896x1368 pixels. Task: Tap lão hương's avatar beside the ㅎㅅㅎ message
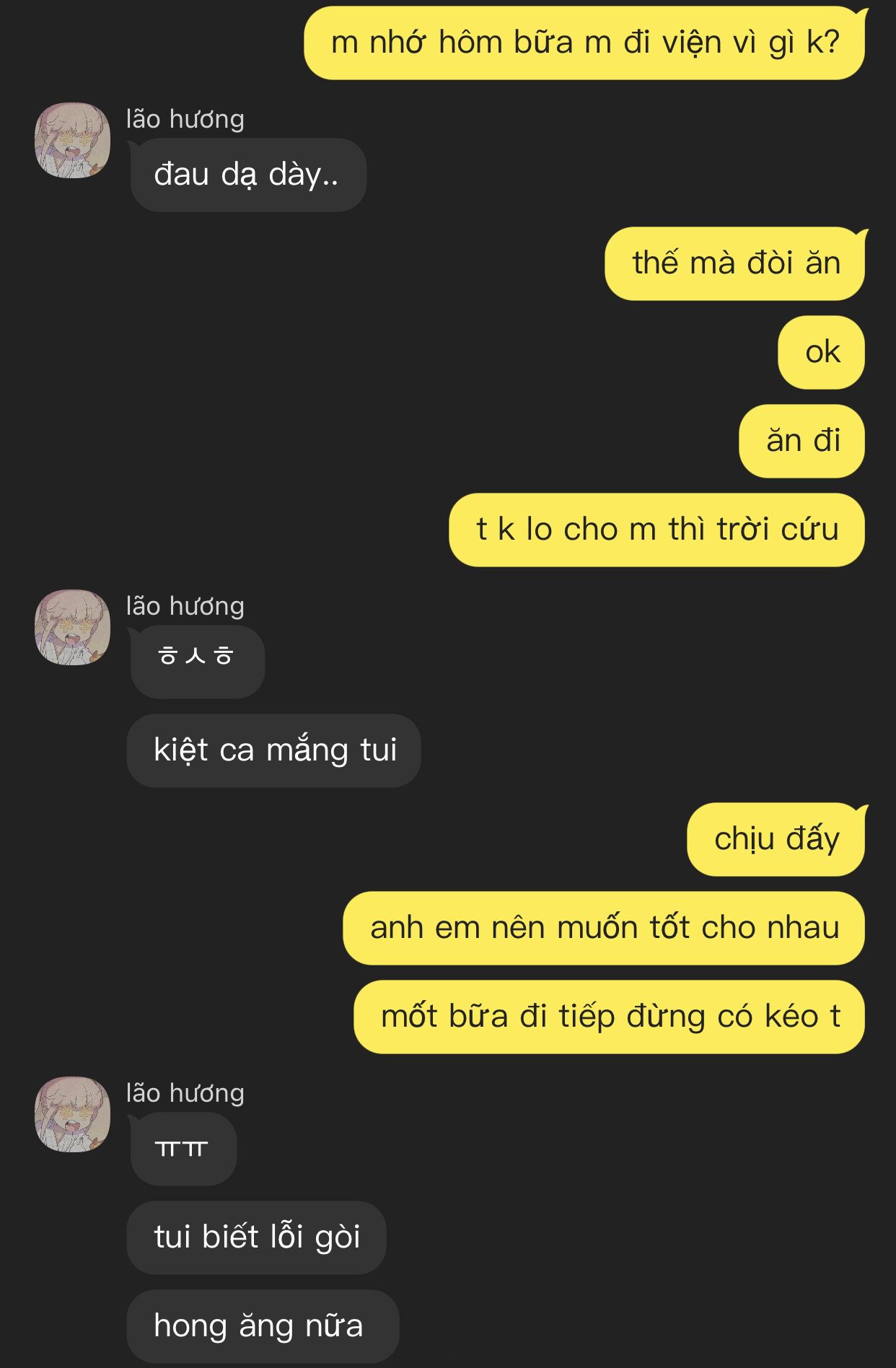(x=72, y=627)
